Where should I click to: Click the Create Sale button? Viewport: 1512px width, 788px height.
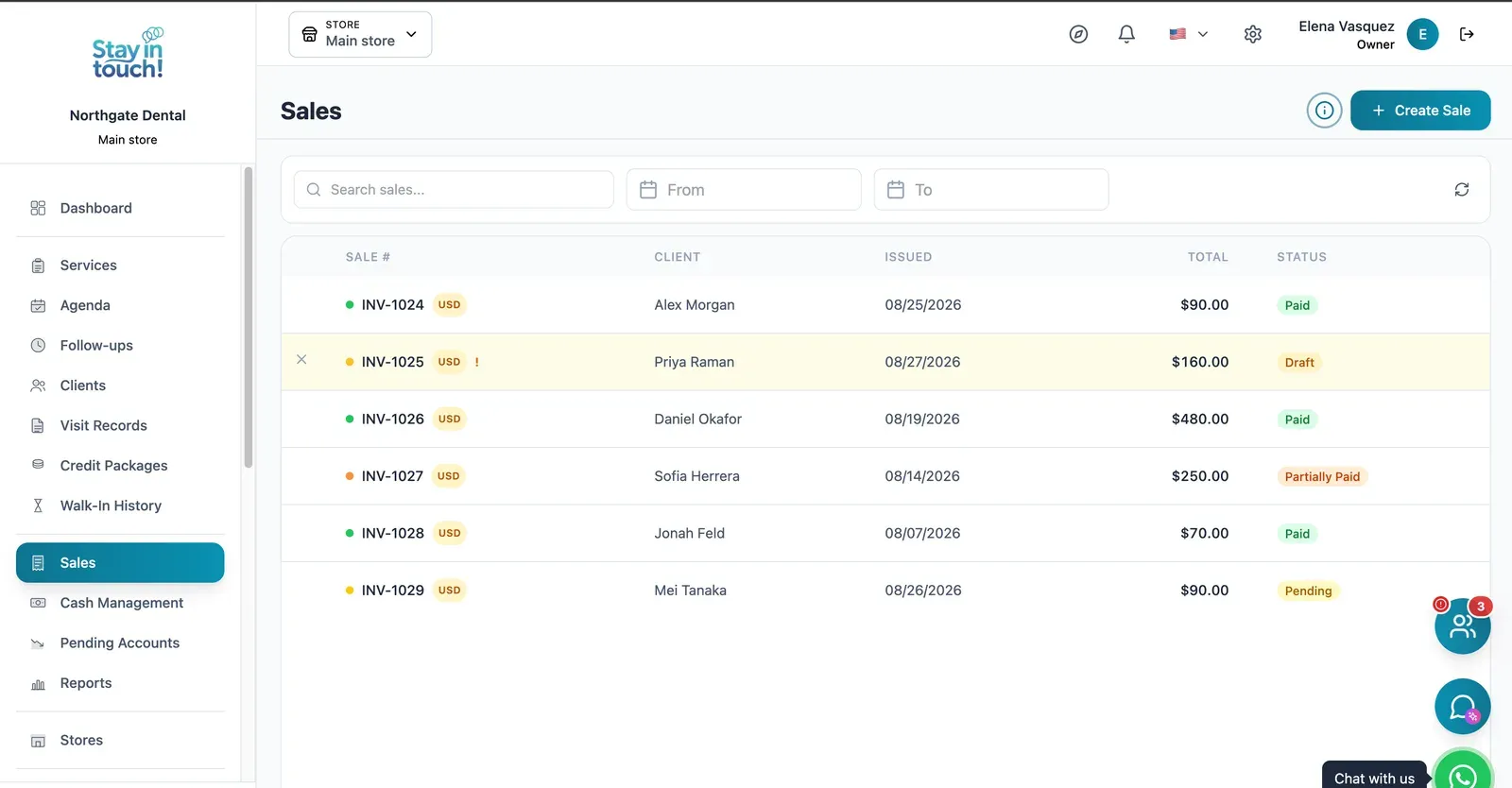(x=1420, y=111)
